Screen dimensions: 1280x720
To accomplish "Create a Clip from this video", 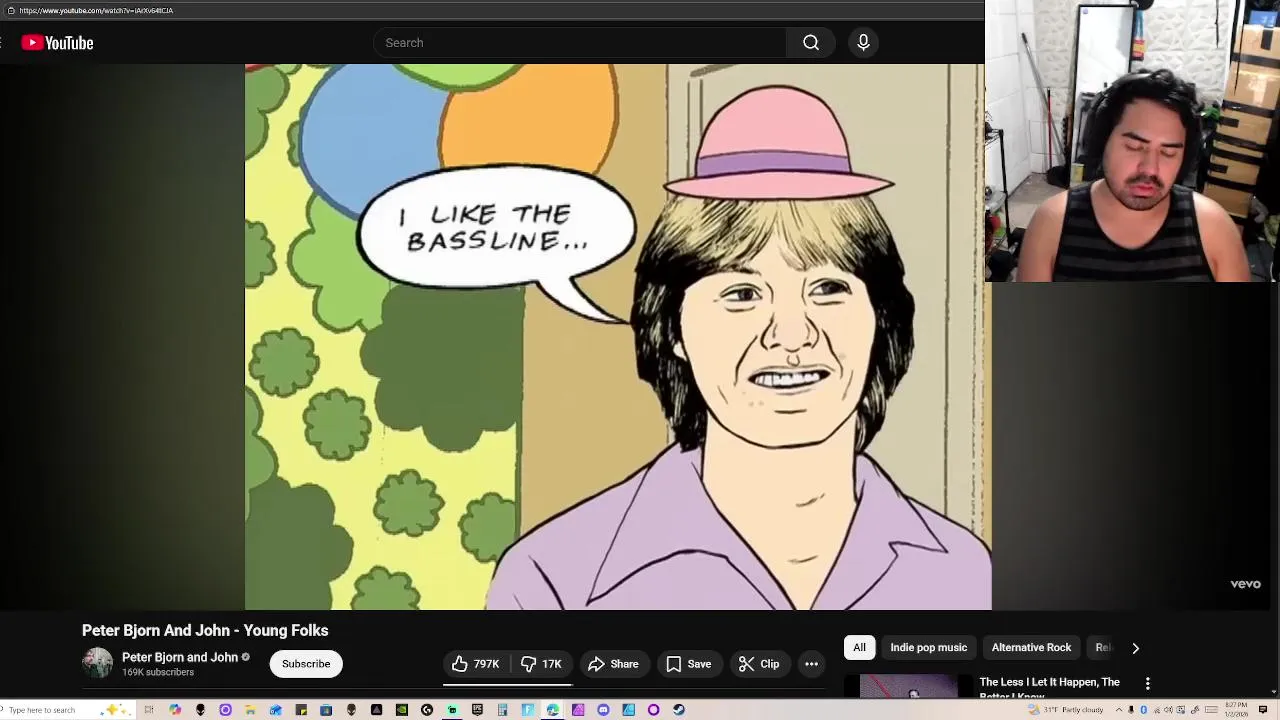I will click(x=759, y=664).
